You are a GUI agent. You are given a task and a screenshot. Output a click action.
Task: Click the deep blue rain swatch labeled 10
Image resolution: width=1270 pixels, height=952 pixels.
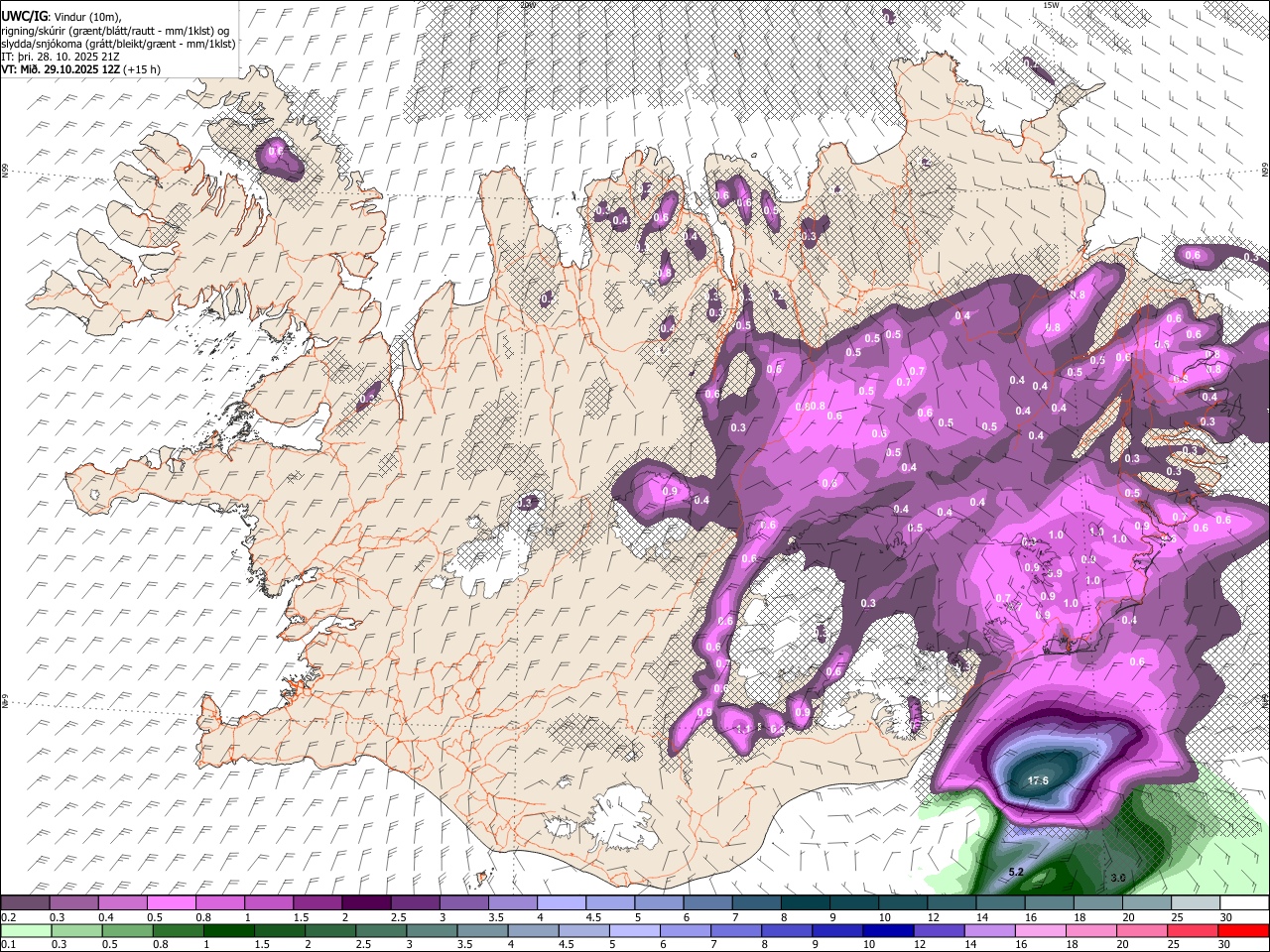click(x=887, y=930)
